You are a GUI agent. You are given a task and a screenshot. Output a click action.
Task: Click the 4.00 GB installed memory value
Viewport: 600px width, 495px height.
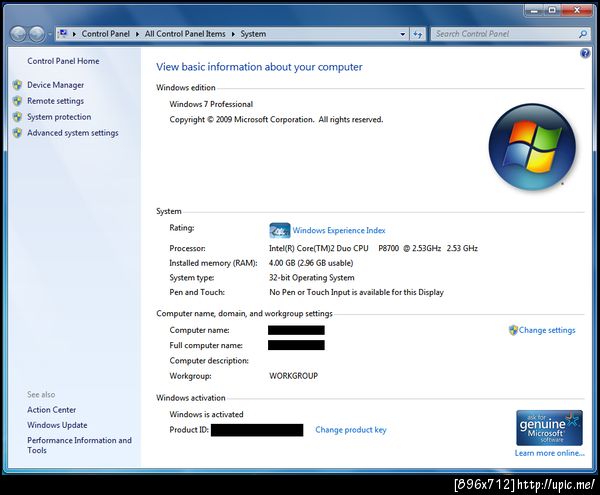click(311, 263)
